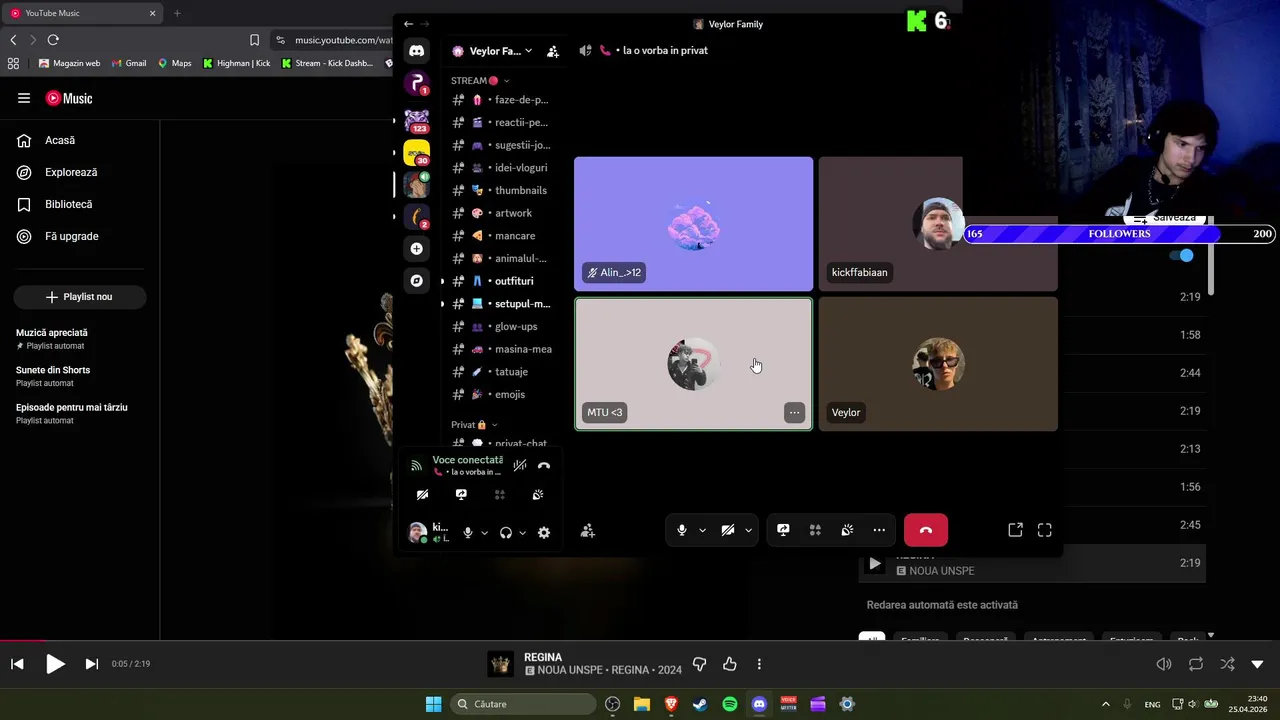Mute YouTube Music volume icon
1280x720 pixels.
(x=1164, y=664)
